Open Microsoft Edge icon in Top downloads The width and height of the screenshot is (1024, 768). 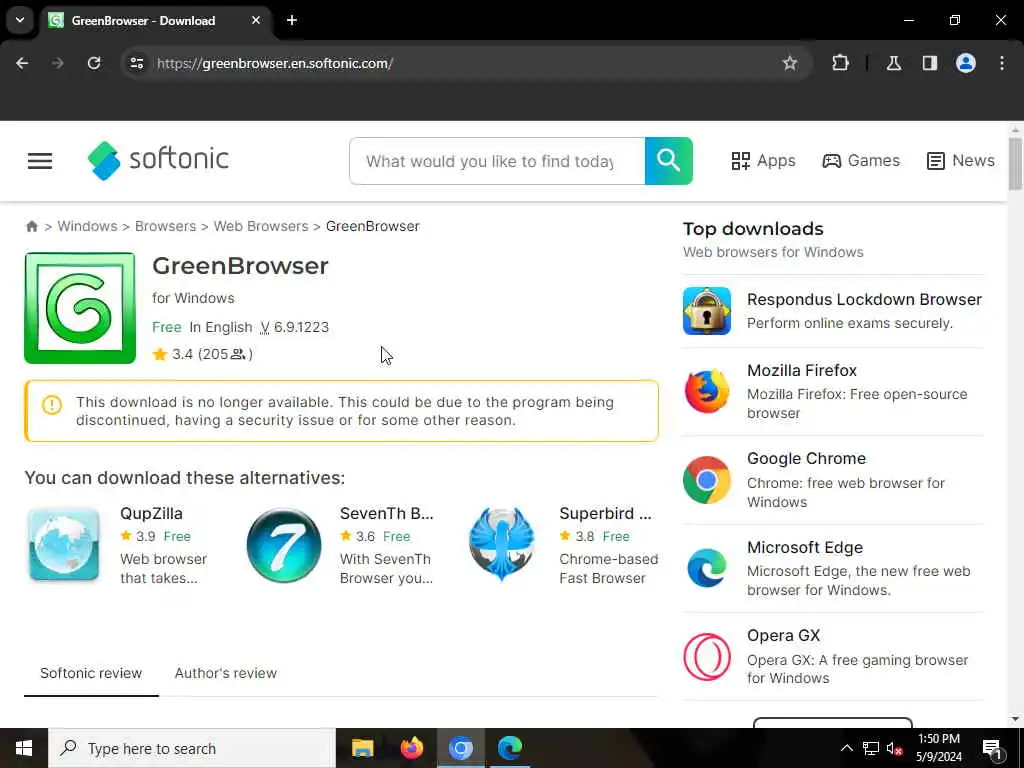(707, 568)
